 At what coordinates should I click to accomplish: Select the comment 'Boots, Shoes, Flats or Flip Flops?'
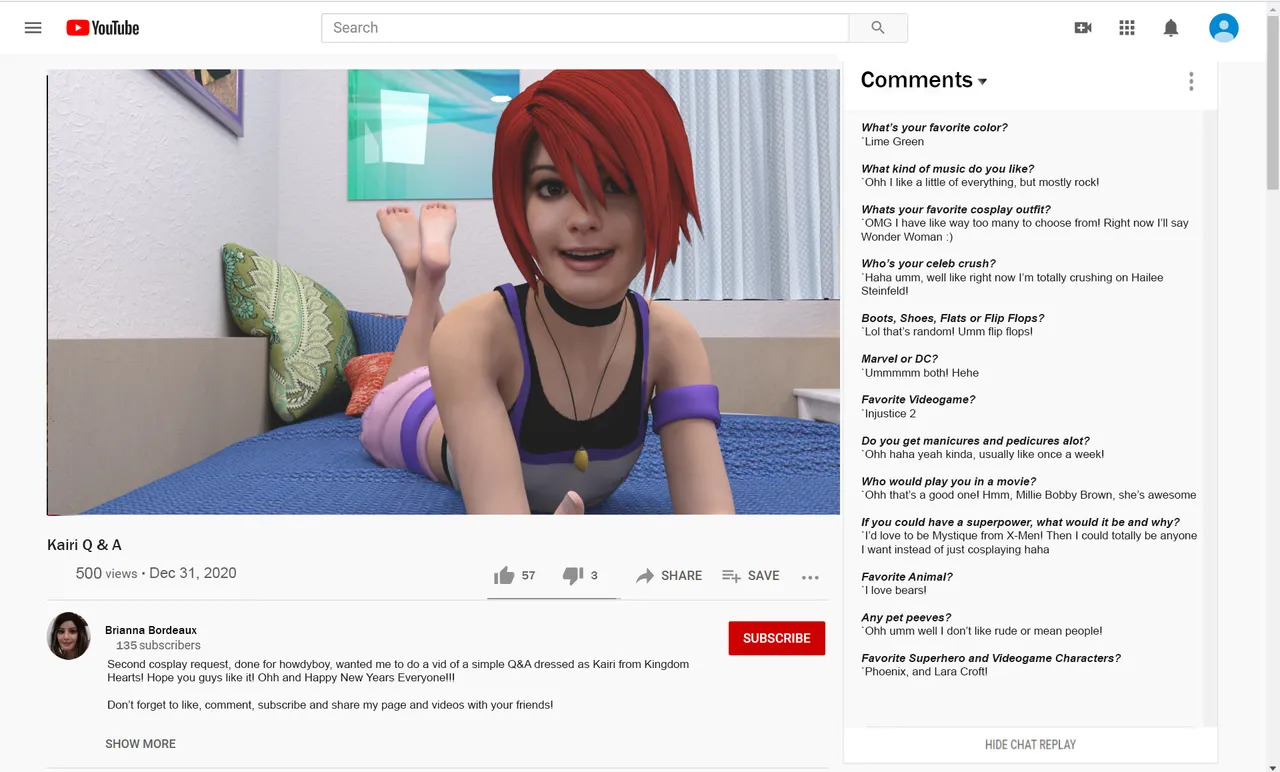point(952,319)
